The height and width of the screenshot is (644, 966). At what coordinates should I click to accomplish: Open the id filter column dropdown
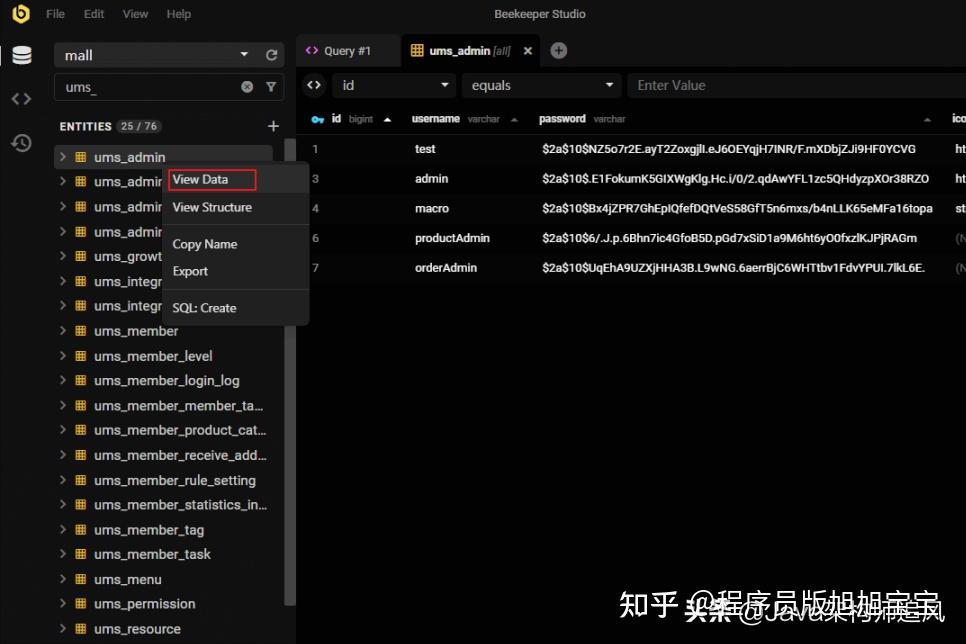pos(394,85)
